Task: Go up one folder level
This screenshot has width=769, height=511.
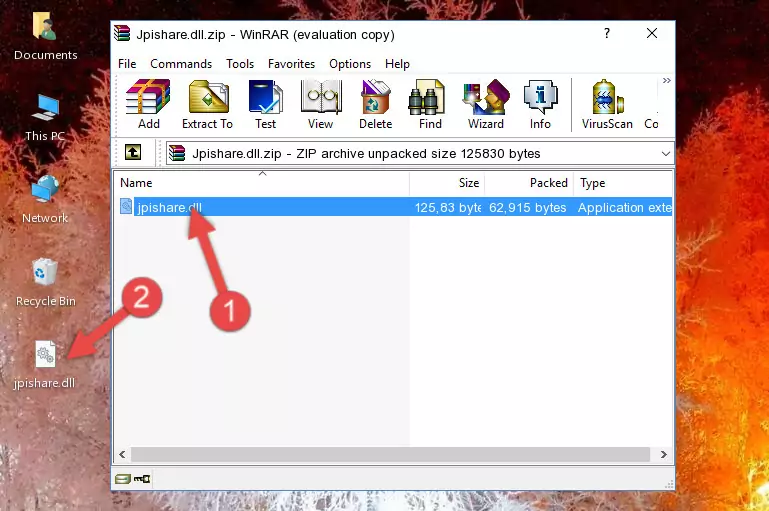Action: click(133, 153)
